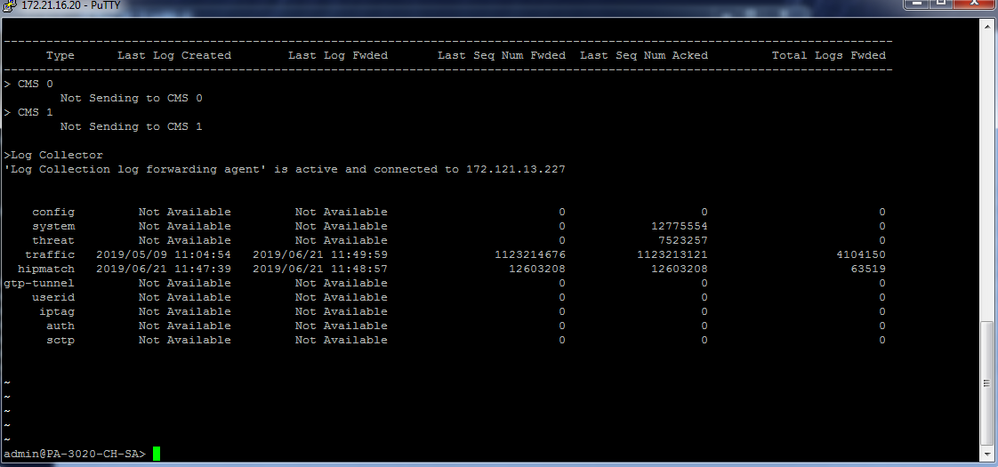Image resolution: width=998 pixels, height=467 pixels.
Task: Click the 'Type' column header
Action: 60,55
